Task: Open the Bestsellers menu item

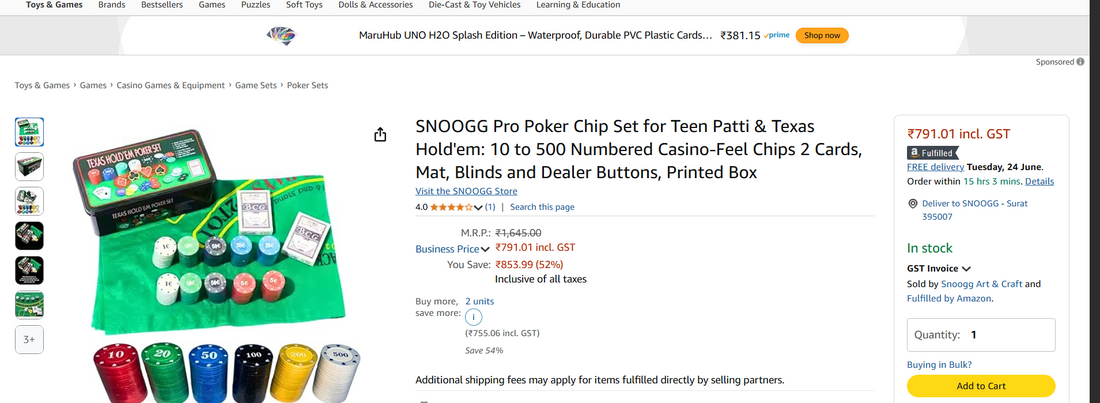Action: [162, 5]
